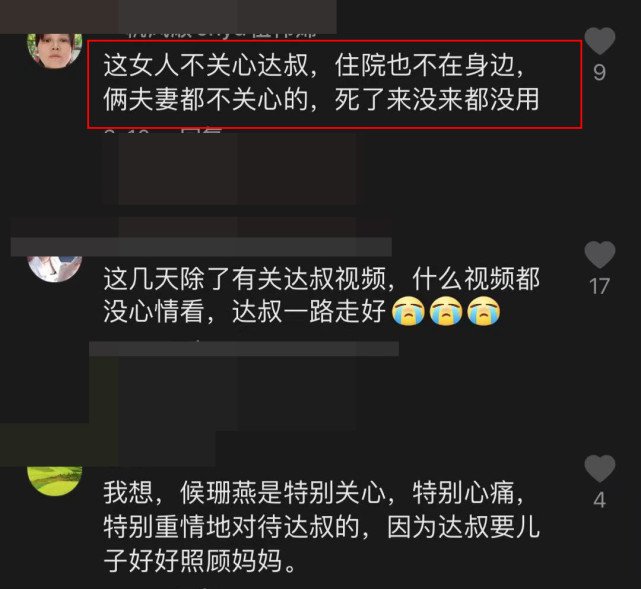Click the gray redacted bar below the crying emojis

tap(244, 349)
